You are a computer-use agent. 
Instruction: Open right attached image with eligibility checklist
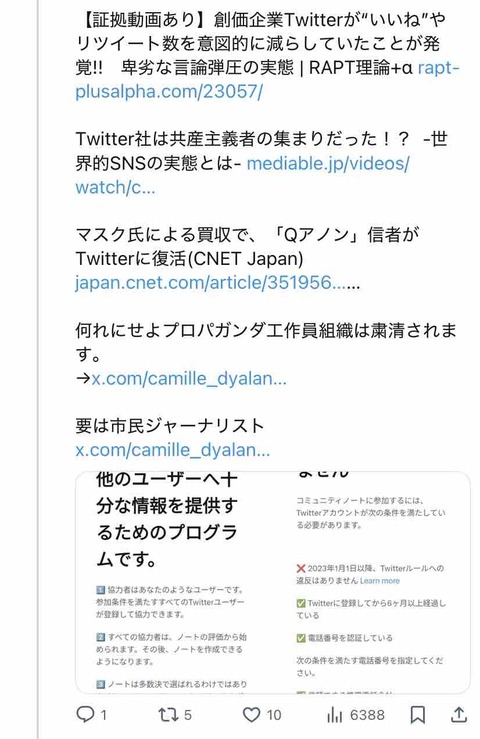coord(372,583)
